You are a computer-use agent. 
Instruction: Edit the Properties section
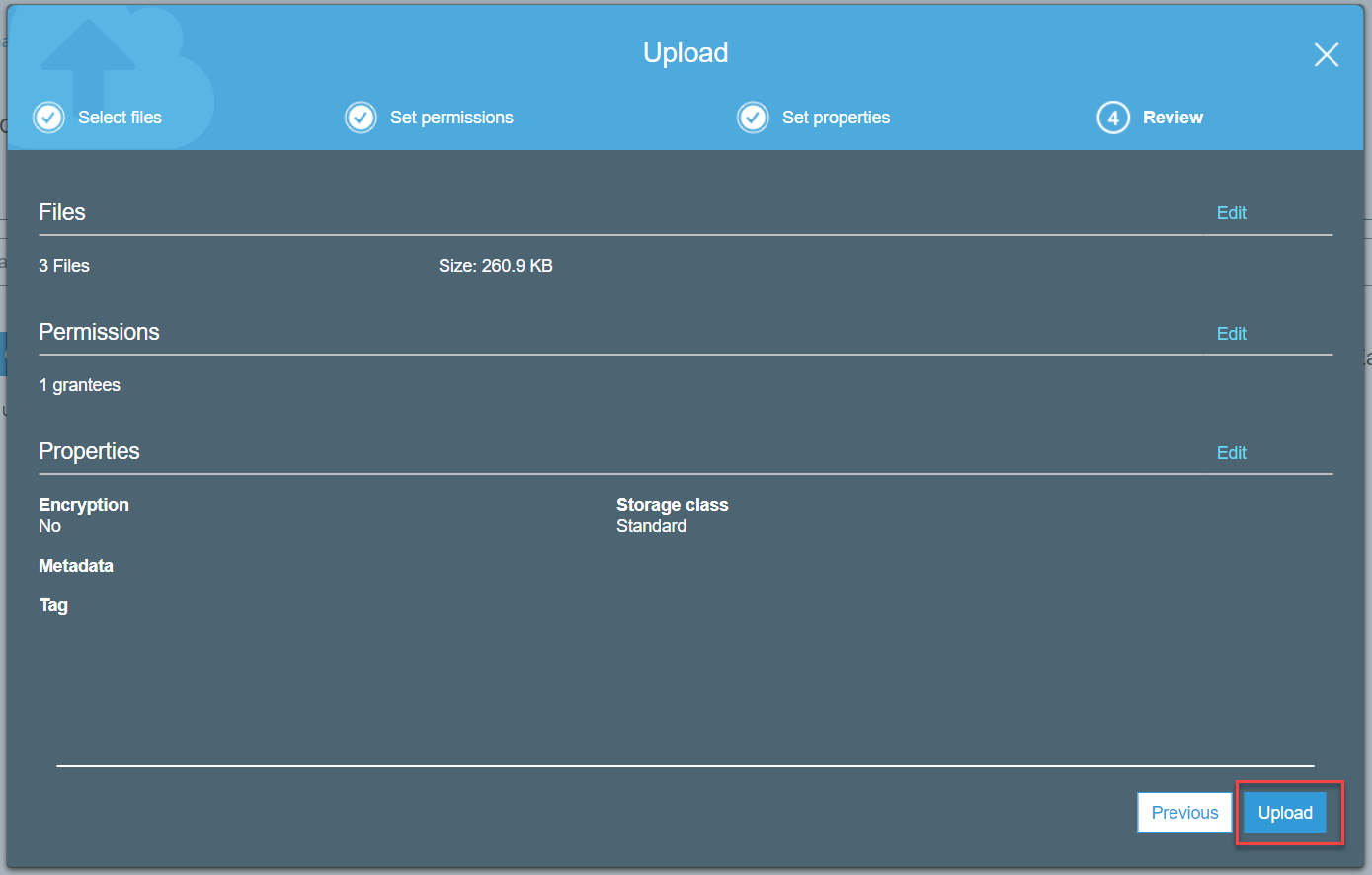pos(1231,453)
